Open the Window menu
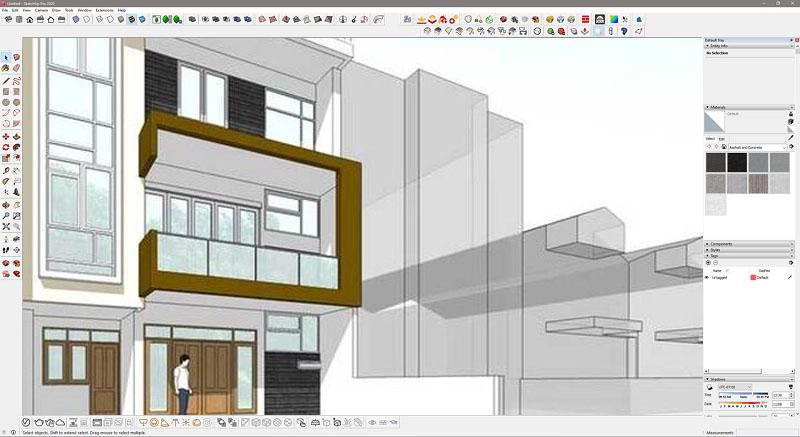The width and height of the screenshot is (800, 437). (85, 10)
